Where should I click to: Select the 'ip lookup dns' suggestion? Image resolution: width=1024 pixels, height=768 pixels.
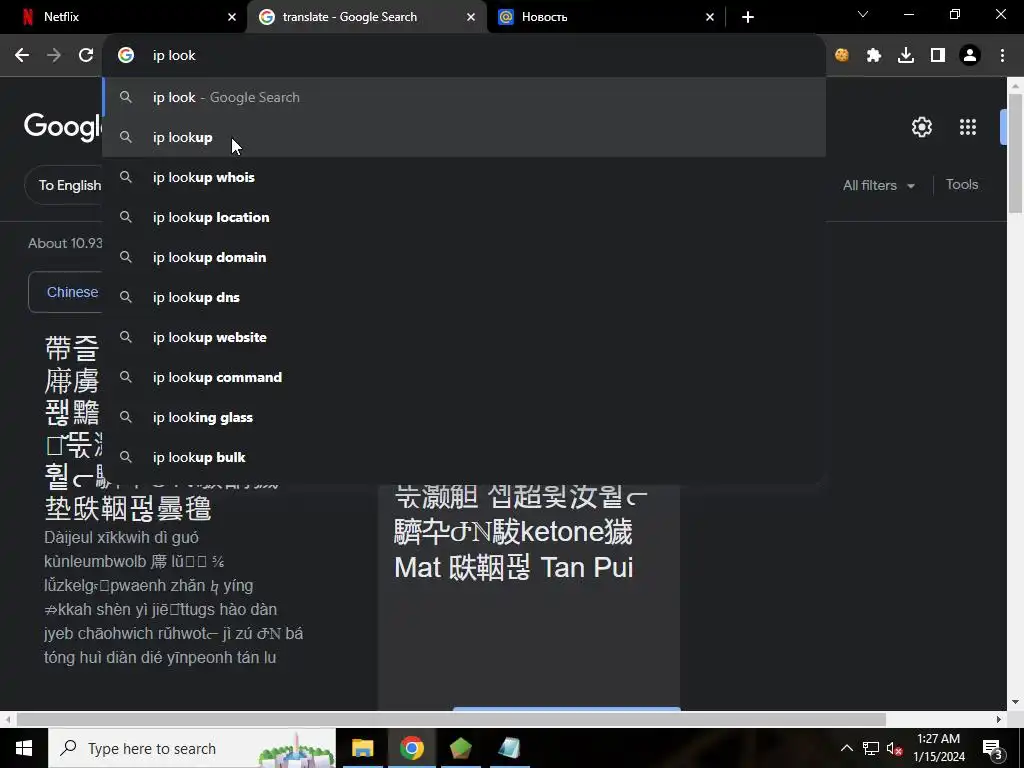(x=464, y=297)
